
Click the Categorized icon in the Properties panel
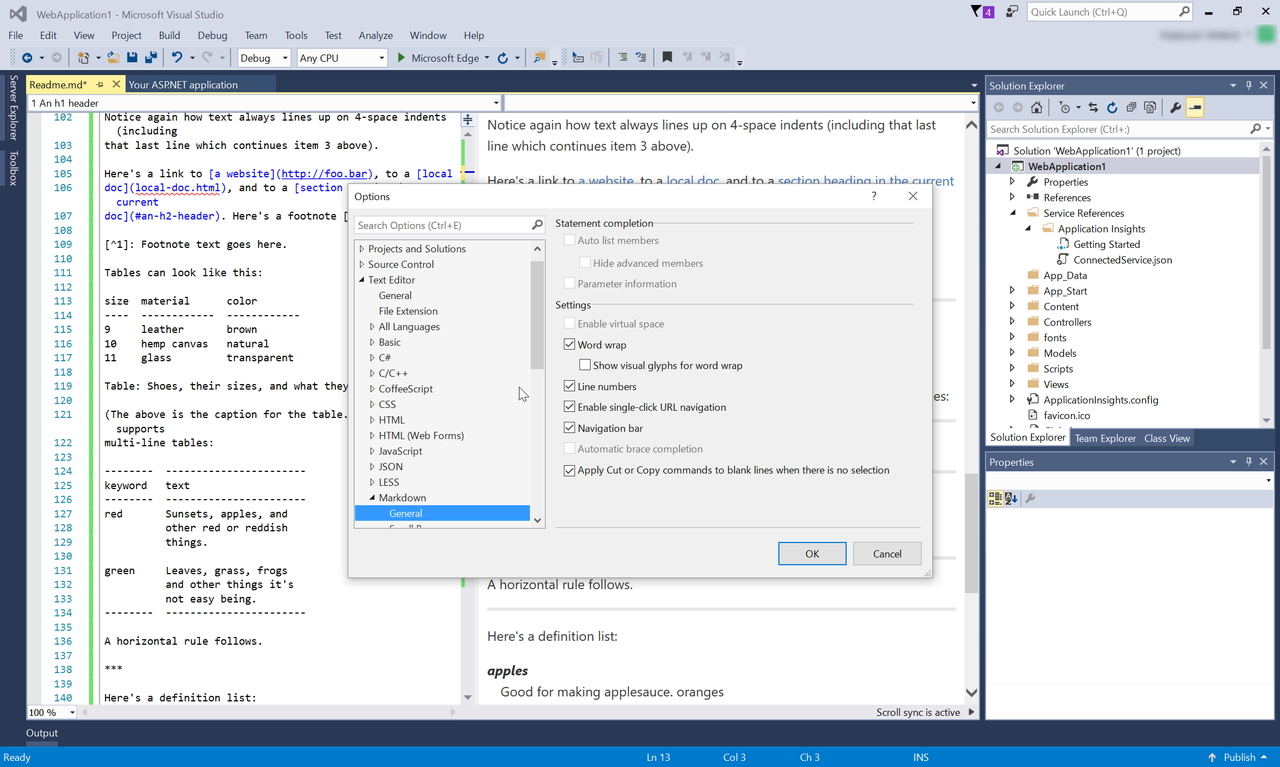[995, 498]
